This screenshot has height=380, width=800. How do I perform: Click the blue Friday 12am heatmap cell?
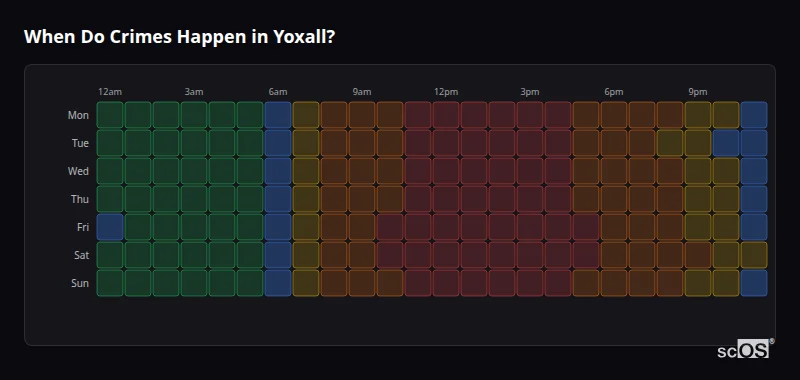110,227
